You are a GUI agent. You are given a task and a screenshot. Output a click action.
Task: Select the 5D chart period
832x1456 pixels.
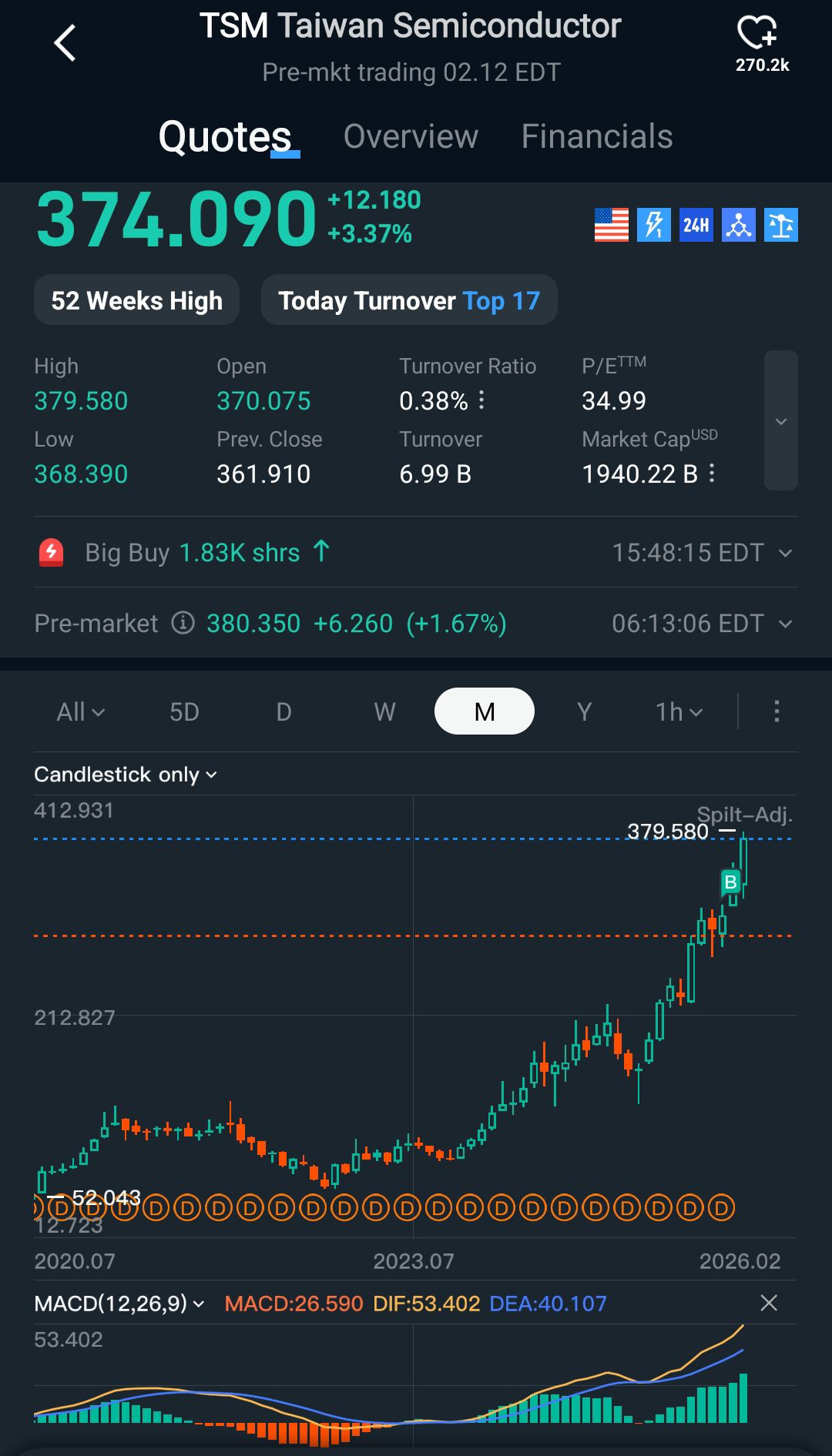[x=184, y=711]
